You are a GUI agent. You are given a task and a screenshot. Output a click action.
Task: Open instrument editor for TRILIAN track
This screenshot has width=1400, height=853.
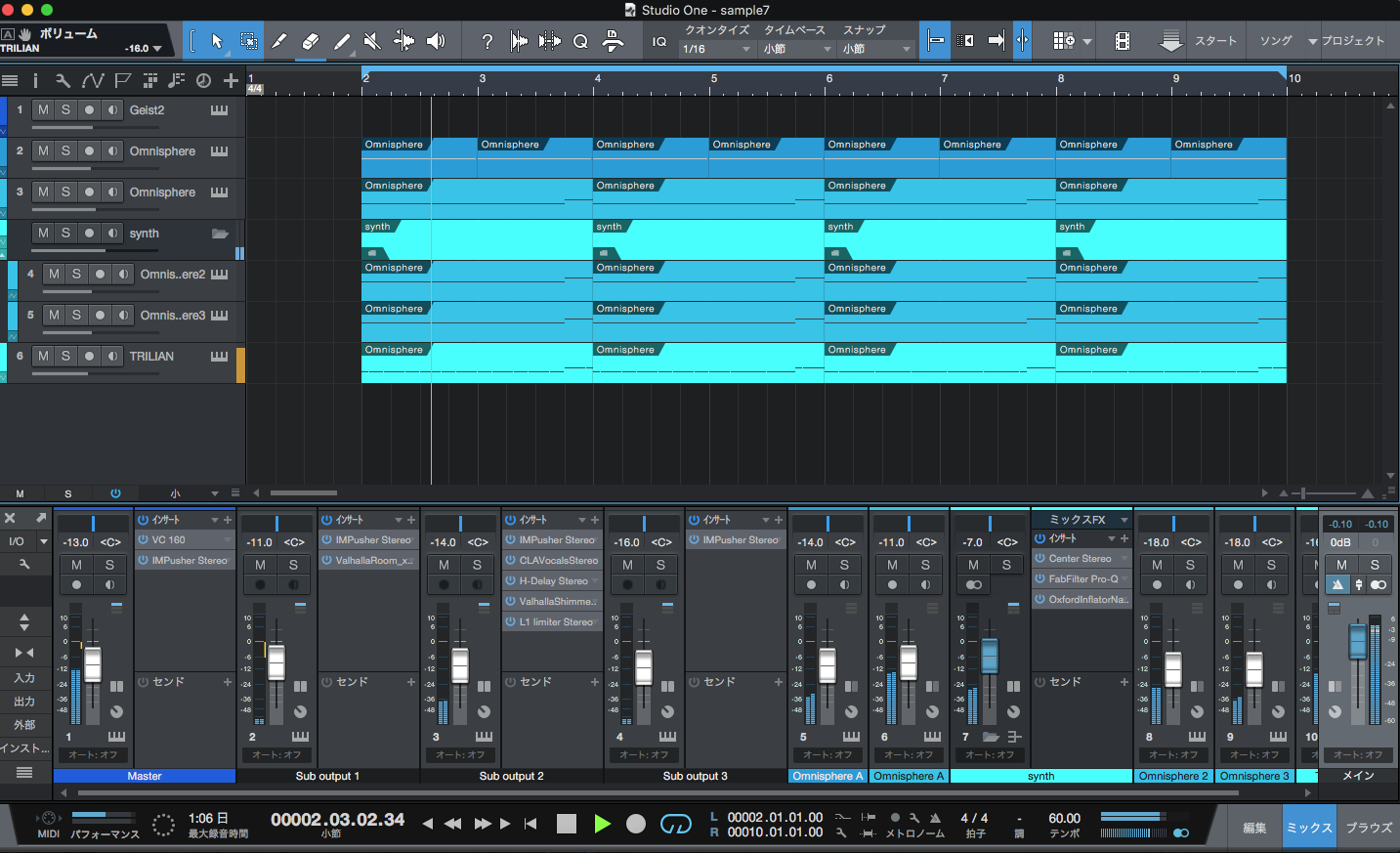click(x=219, y=357)
